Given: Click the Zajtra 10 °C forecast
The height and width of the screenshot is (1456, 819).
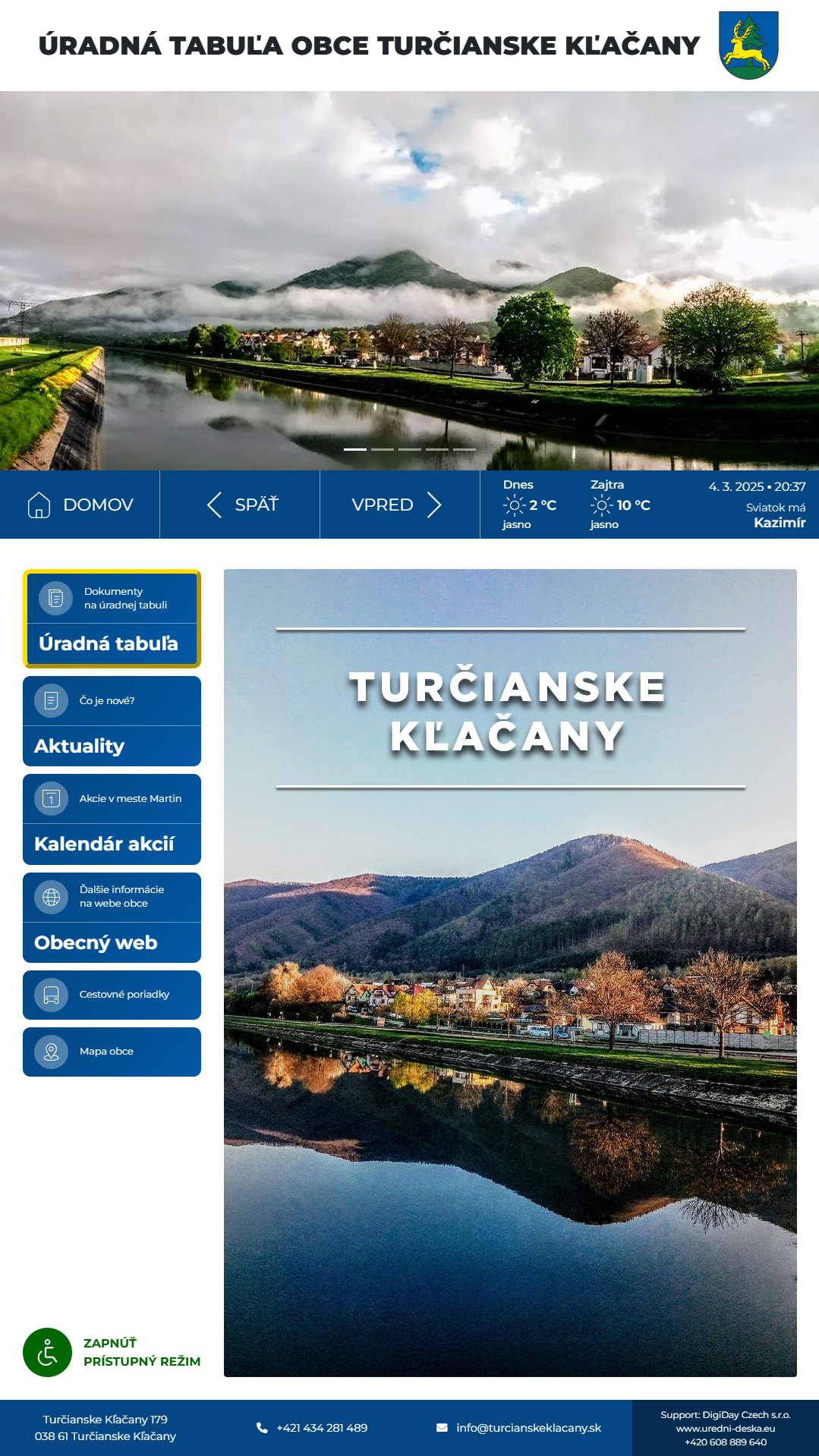Looking at the screenshot, I should (x=620, y=505).
